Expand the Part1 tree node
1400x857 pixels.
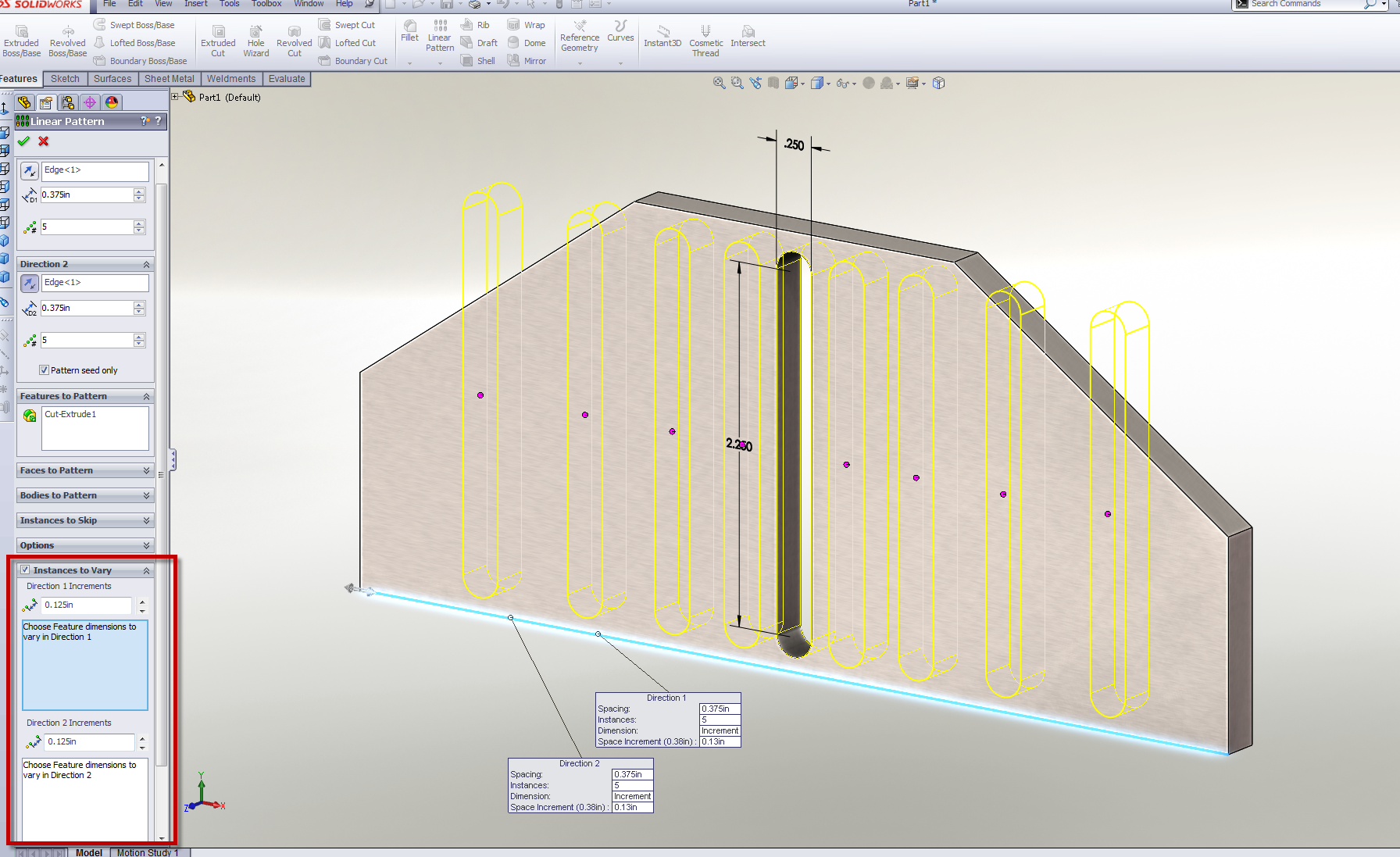[x=175, y=97]
